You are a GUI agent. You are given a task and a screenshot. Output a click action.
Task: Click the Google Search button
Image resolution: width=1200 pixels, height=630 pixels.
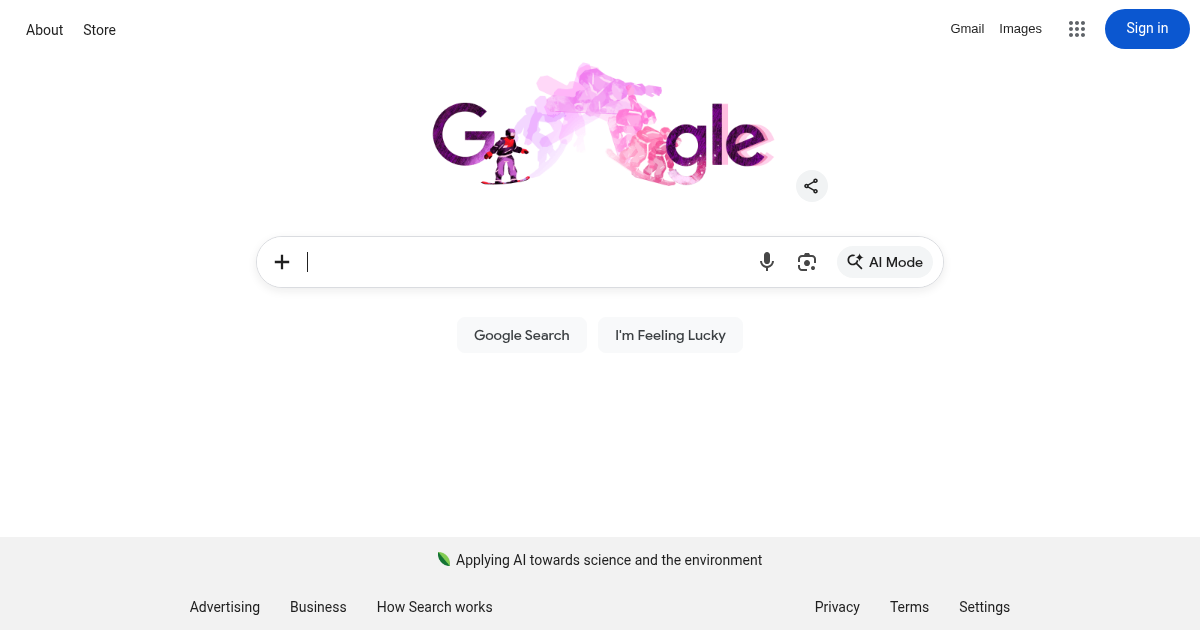pyautogui.click(x=522, y=335)
